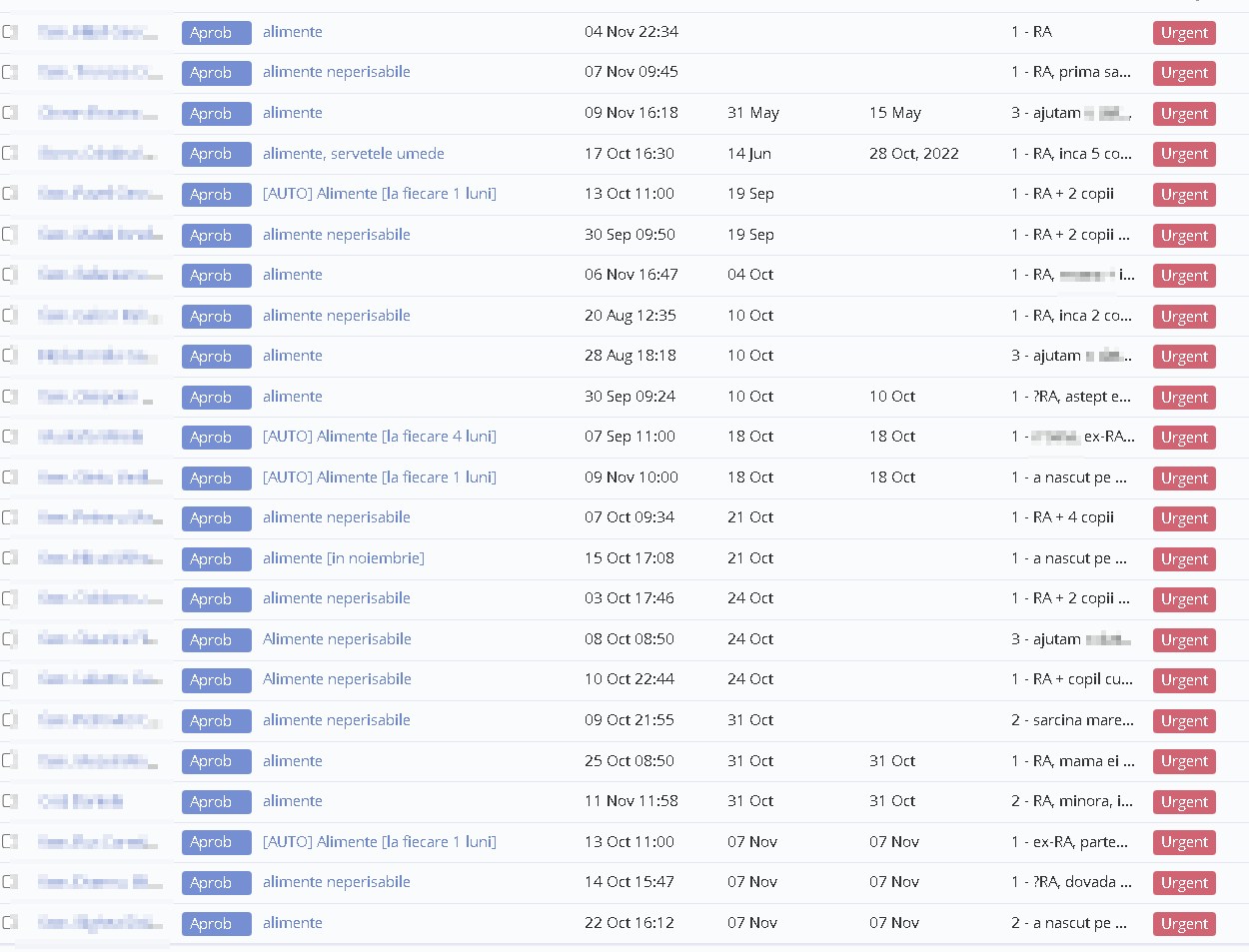Tick the checkbox for the 04 Nov 22:34 row

click(x=10, y=32)
